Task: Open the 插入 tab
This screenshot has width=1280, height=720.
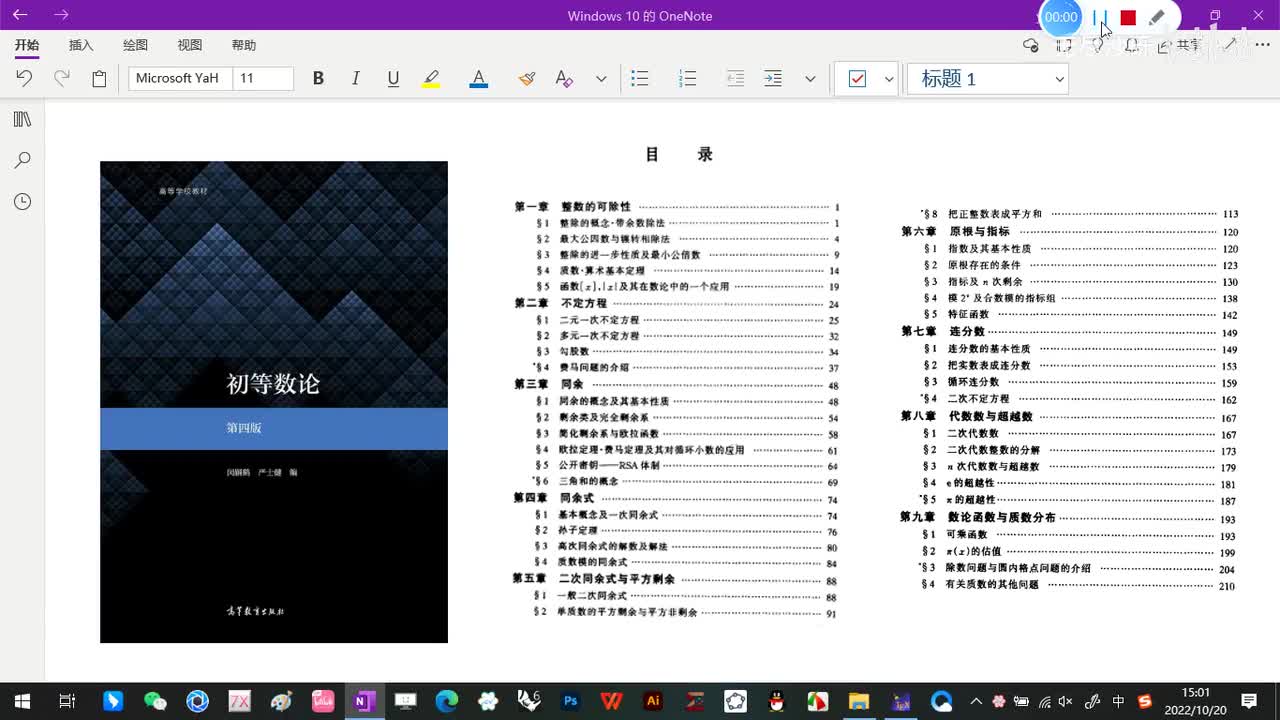Action: point(81,45)
